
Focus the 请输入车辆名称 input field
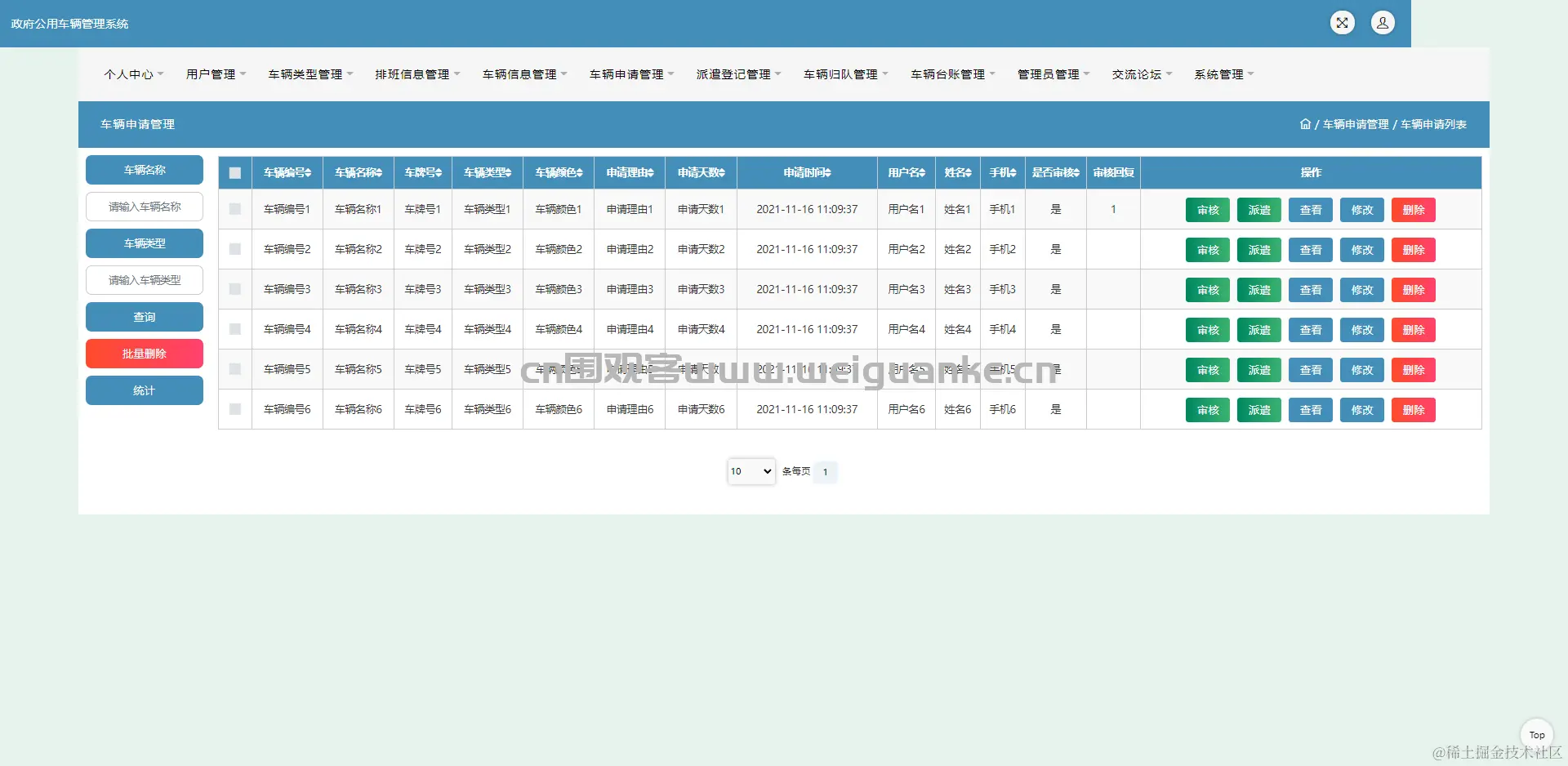145,207
